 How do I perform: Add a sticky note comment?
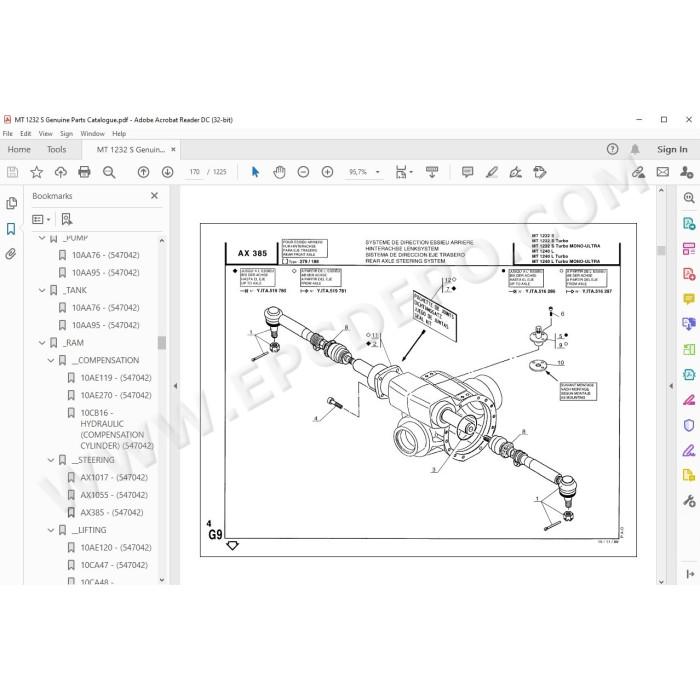click(467, 172)
